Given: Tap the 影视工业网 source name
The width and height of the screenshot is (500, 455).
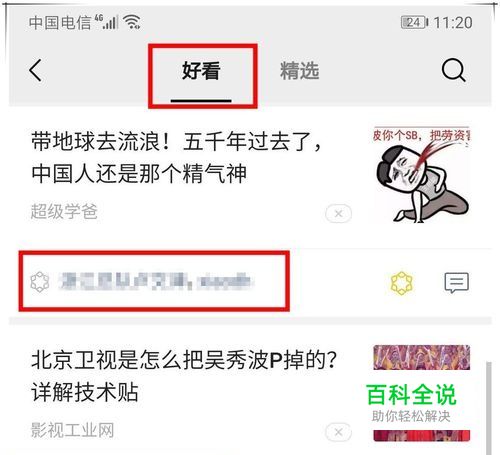Looking at the screenshot, I should [72, 430].
